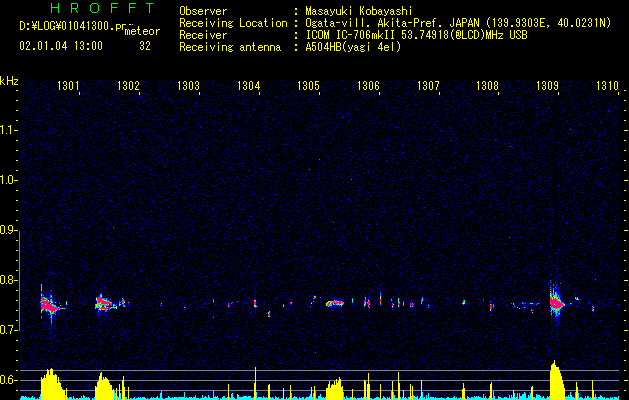Viewport: 629px width, 400px height.
Task: Click the 0.9 kHz axis tick label
Action: click(9, 230)
